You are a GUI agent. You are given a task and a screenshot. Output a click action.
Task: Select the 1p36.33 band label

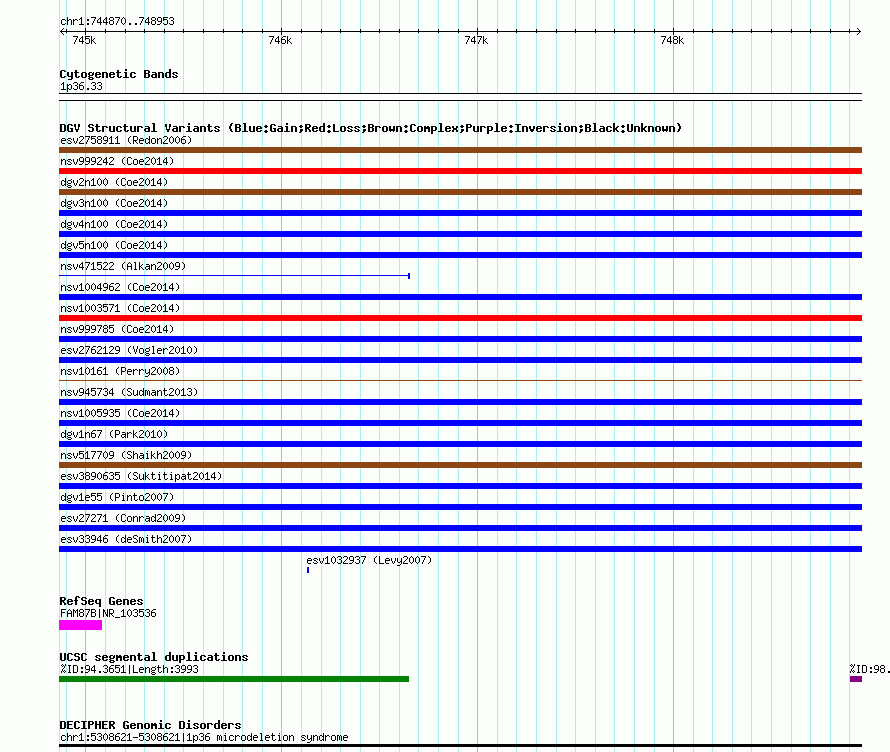82,86
